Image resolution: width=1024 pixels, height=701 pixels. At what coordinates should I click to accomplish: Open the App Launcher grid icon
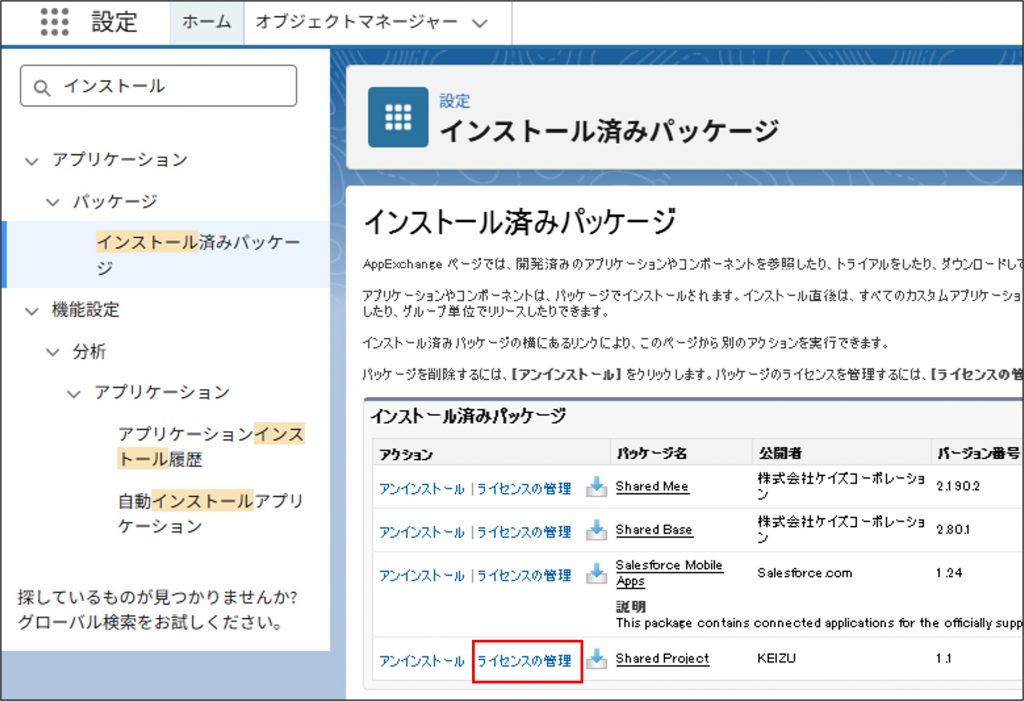[x=55, y=22]
